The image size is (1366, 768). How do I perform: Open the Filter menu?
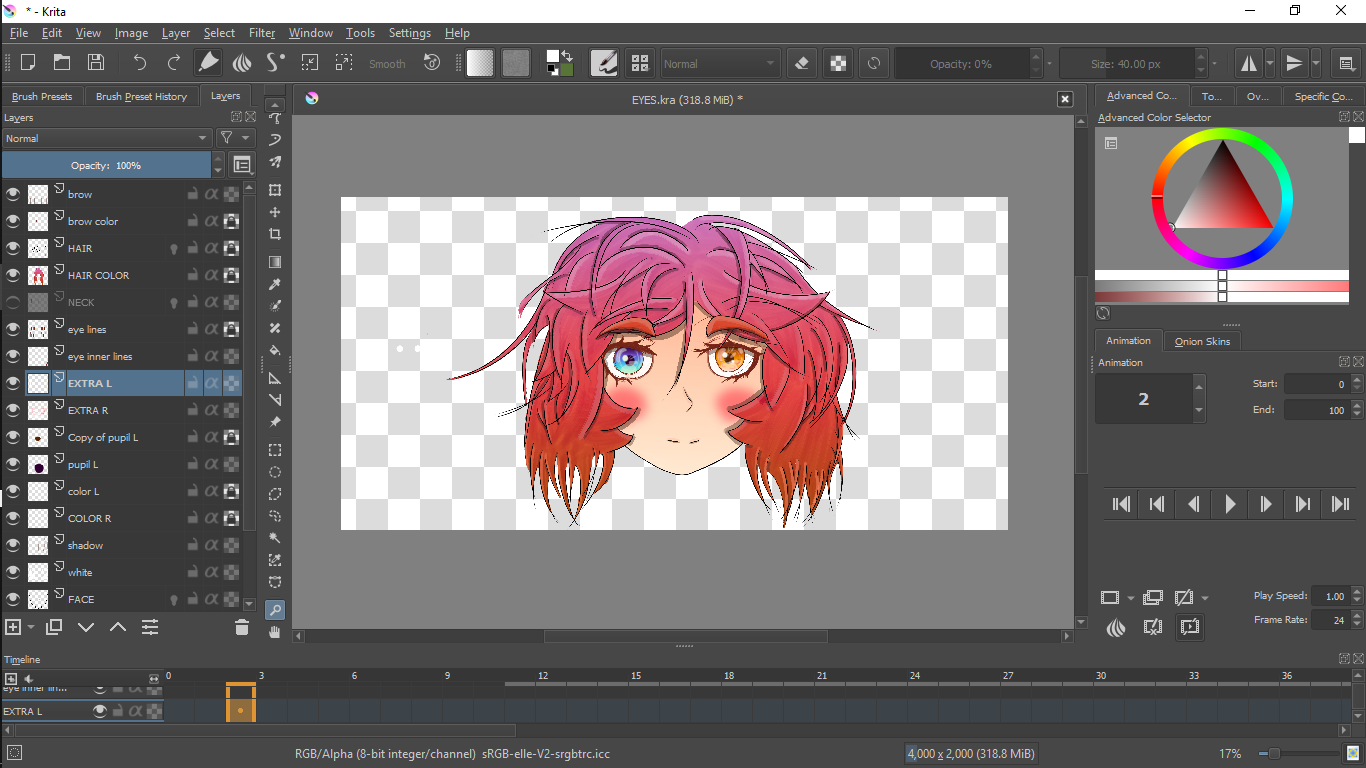tap(262, 33)
